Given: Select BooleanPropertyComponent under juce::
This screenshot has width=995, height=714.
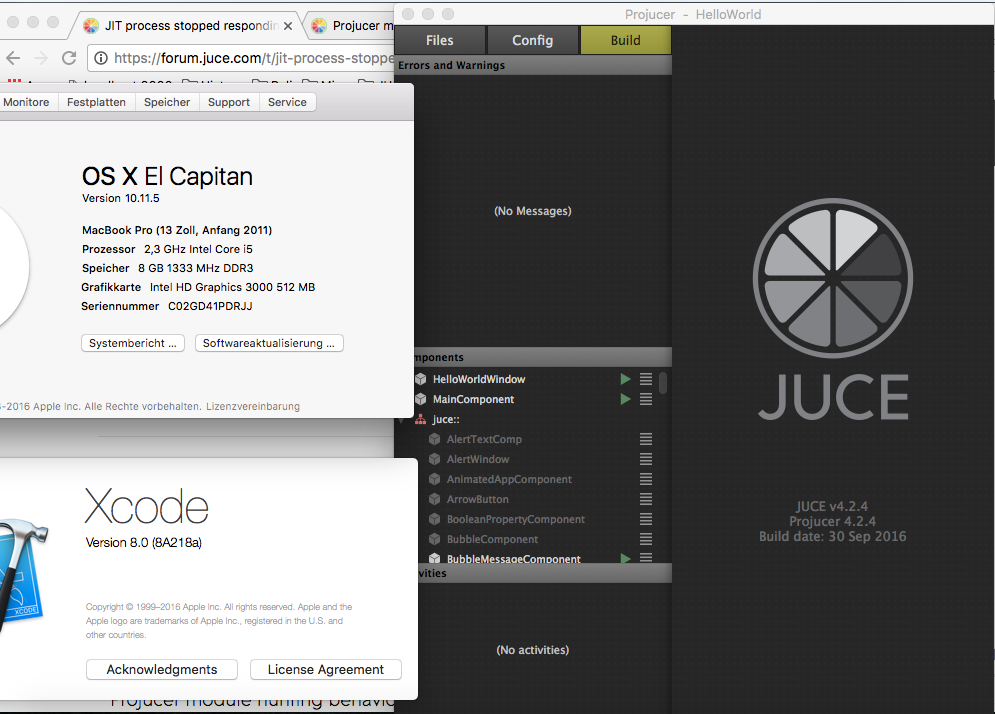Looking at the screenshot, I should (x=516, y=519).
